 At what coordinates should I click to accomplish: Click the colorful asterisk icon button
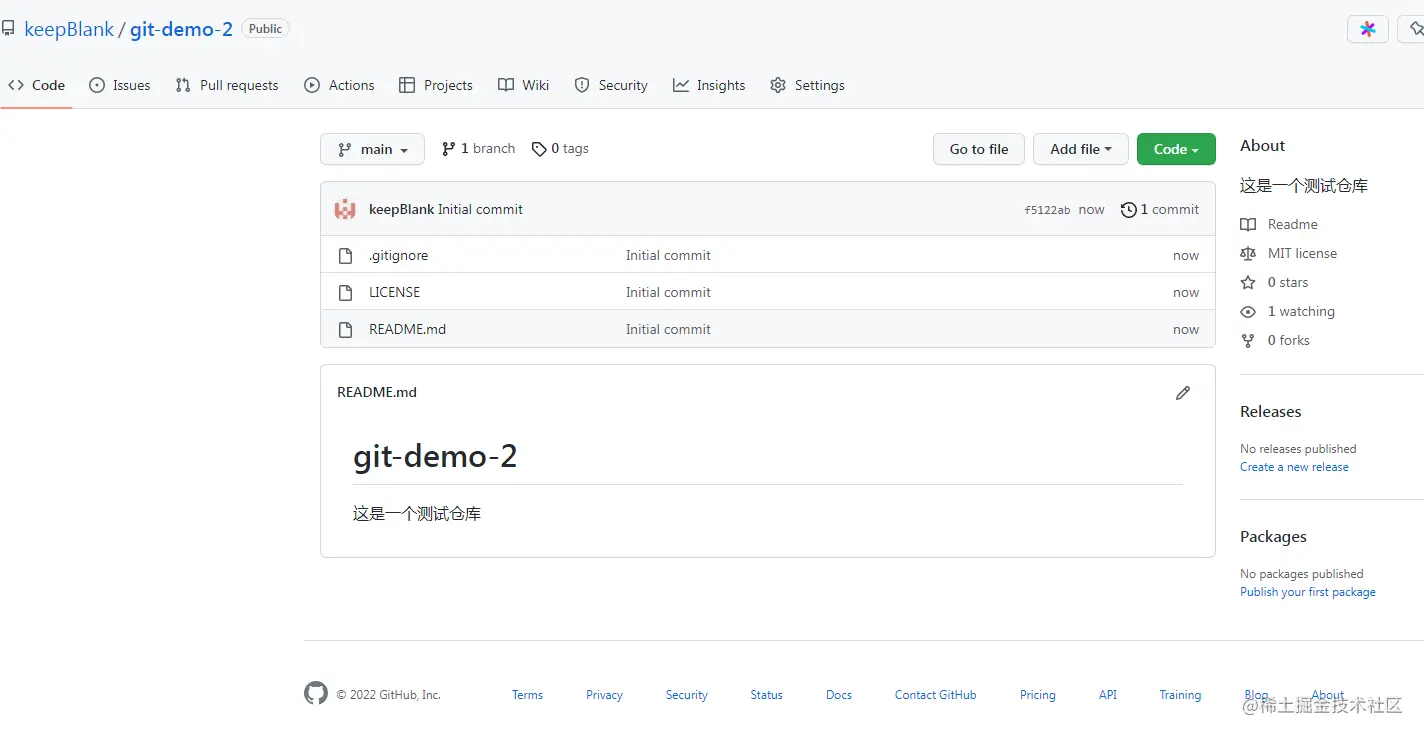click(1367, 29)
